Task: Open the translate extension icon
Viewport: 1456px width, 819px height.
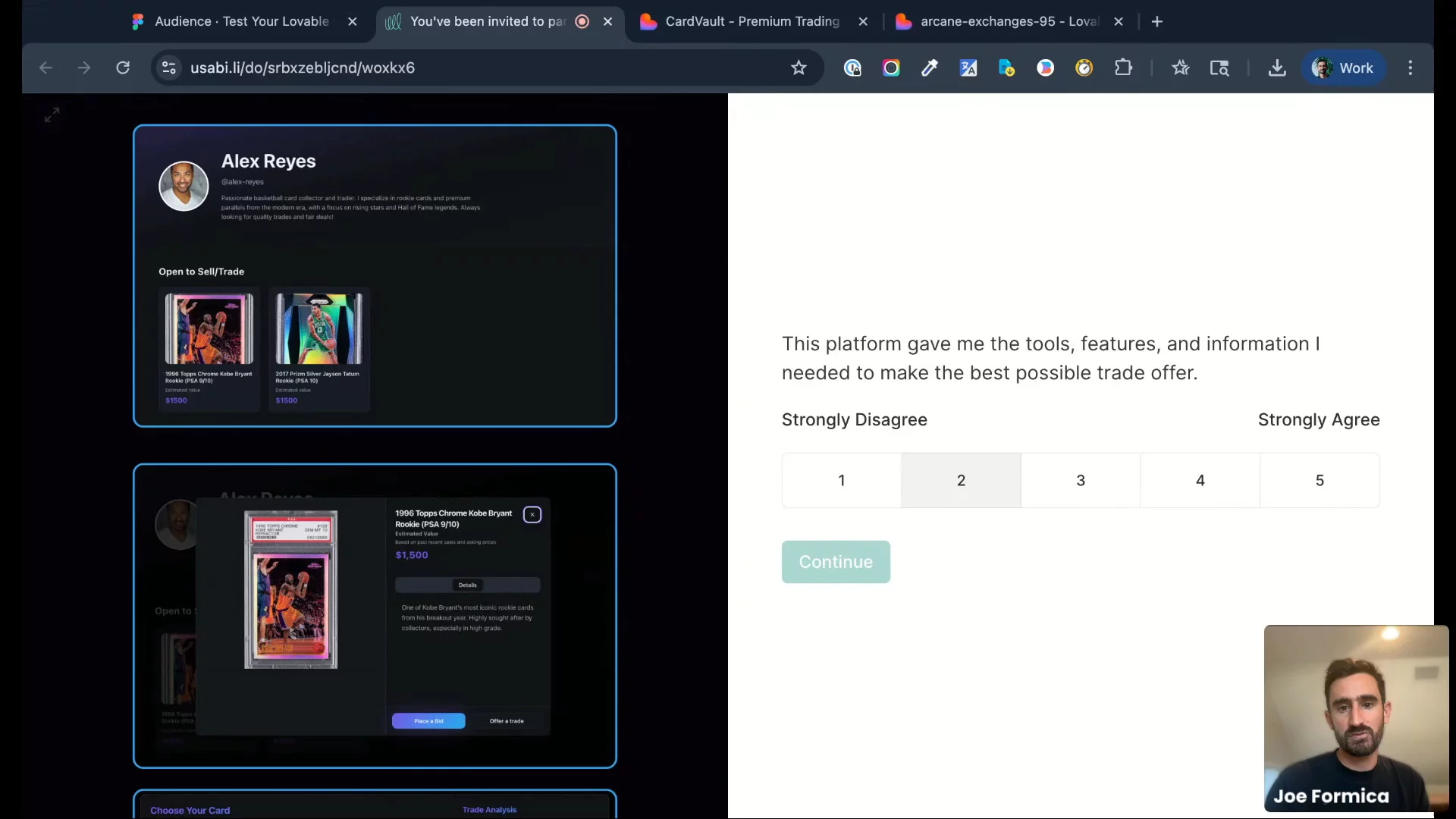Action: click(x=968, y=68)
